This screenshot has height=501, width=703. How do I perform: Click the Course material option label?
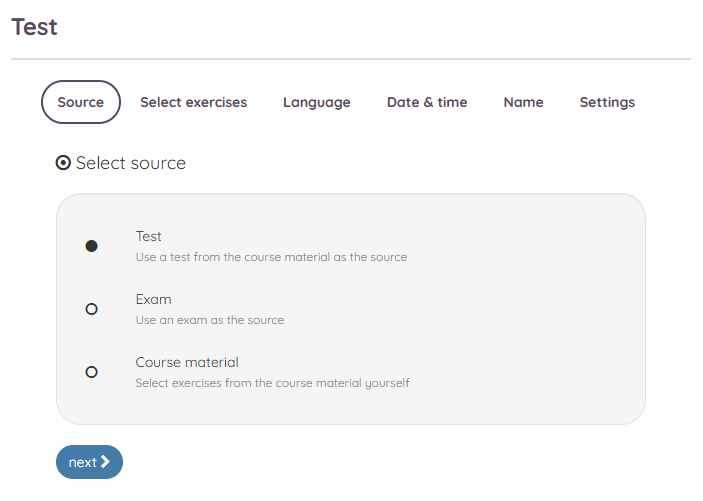(x=187, y=362)
